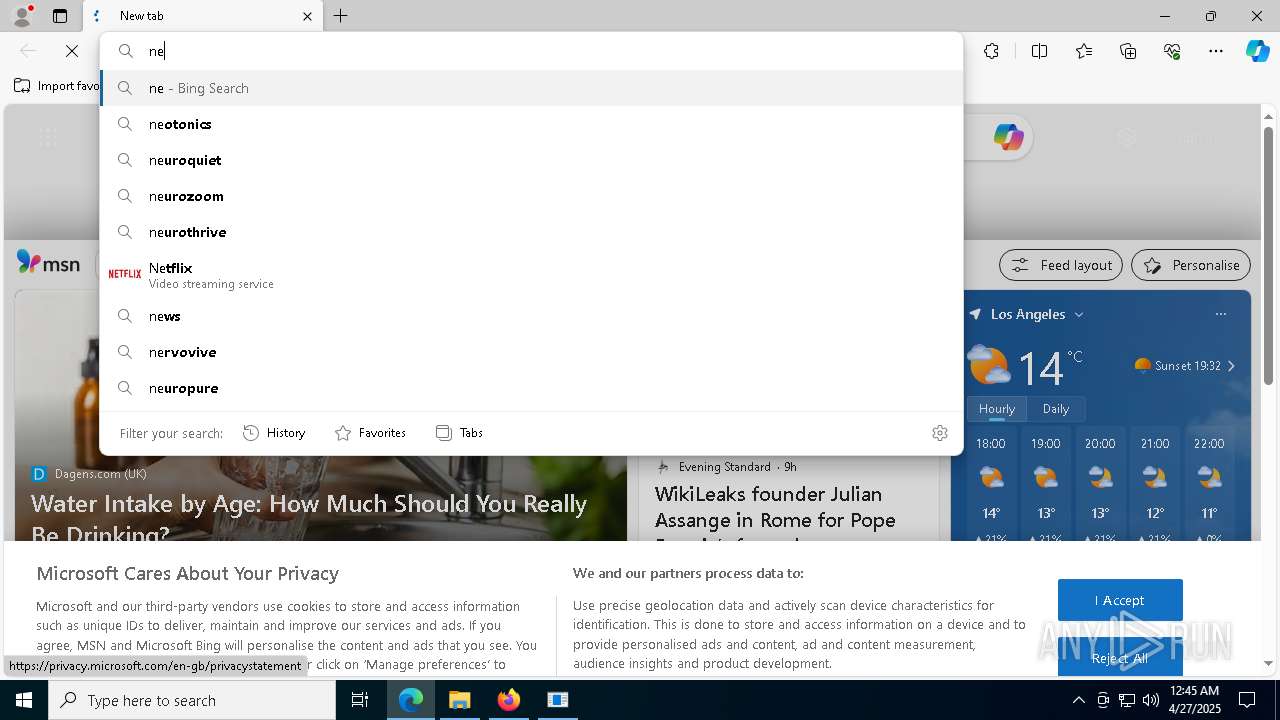The height and width of the screenshot is (720, 1280).
Task: Open the Favorites star icon
Action: (x=1084, y=51)
